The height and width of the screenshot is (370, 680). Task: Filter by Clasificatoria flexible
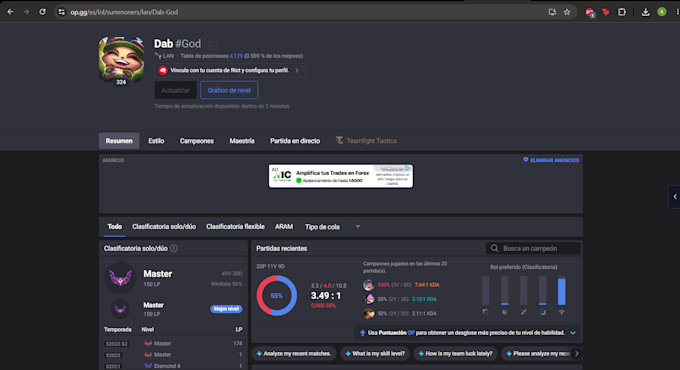235,227
